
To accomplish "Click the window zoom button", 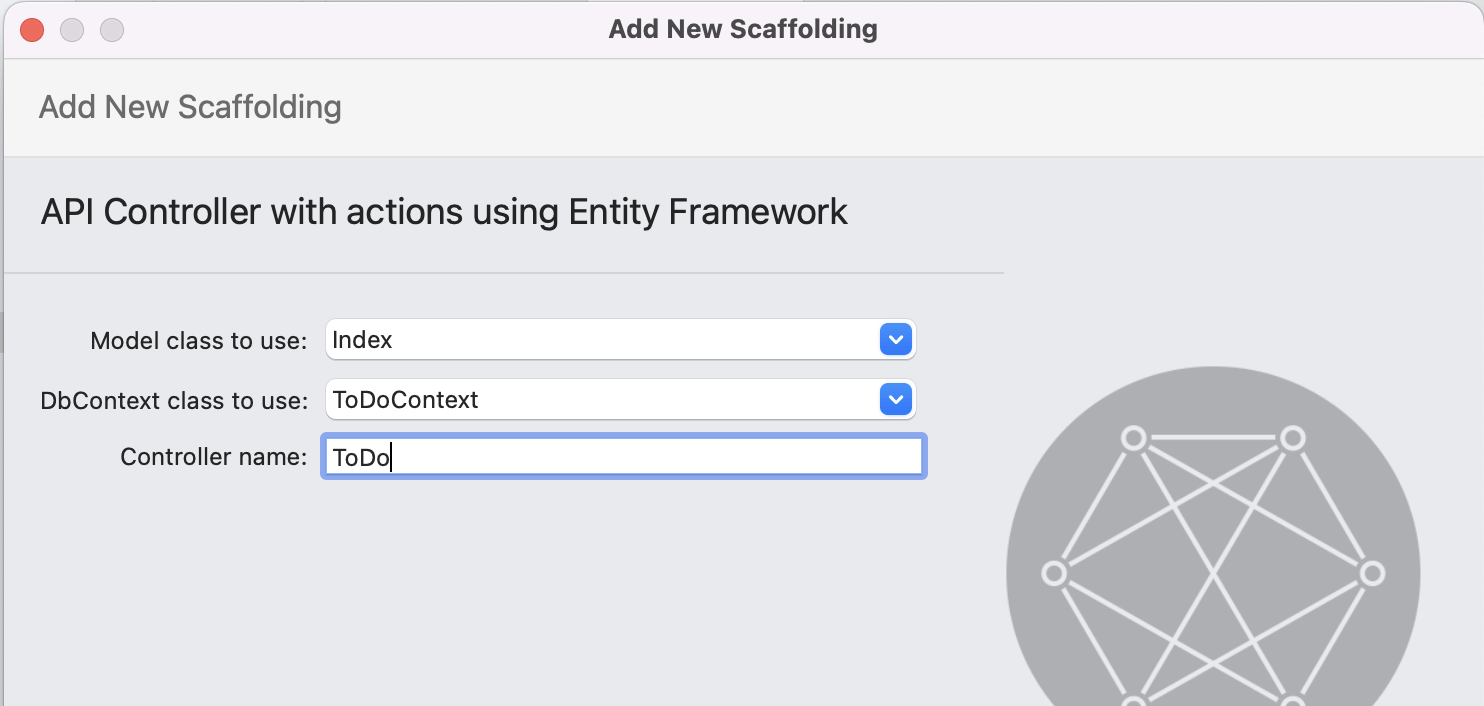I will (112, 30).
